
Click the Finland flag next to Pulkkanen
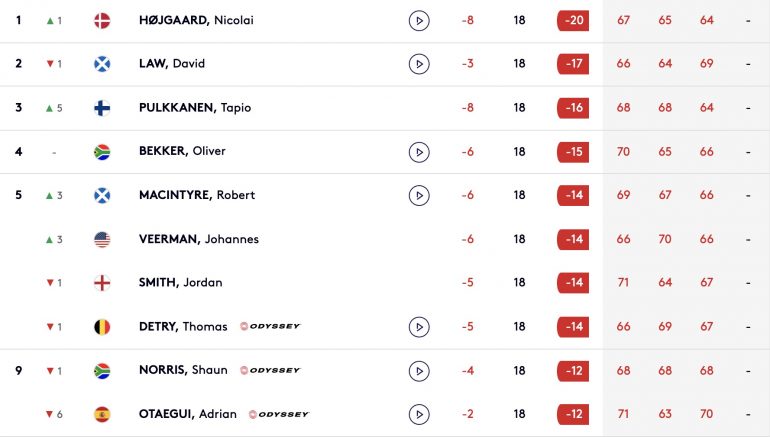pyautogui.click(x=102, y=108)
